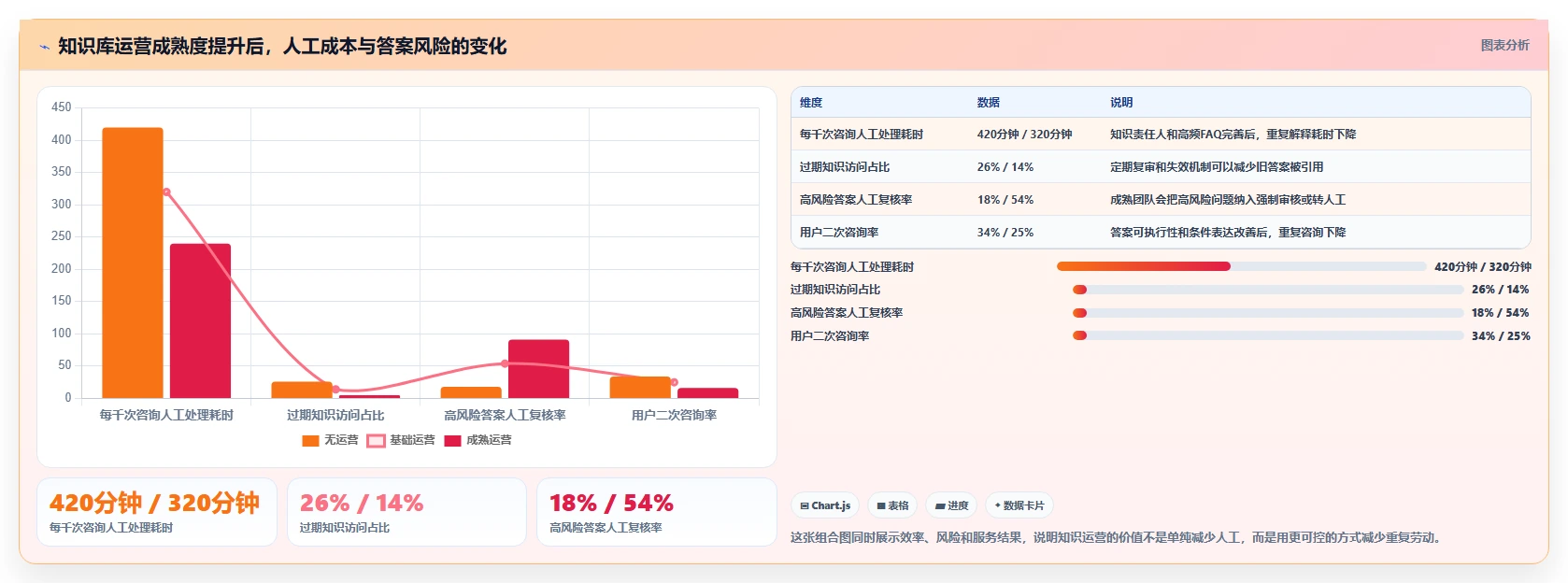The width and height of the screenshot is (1568, 583).
Task: Click the 高风险答案人工复核率 progress bar
Action: (x=1268, y=313)
